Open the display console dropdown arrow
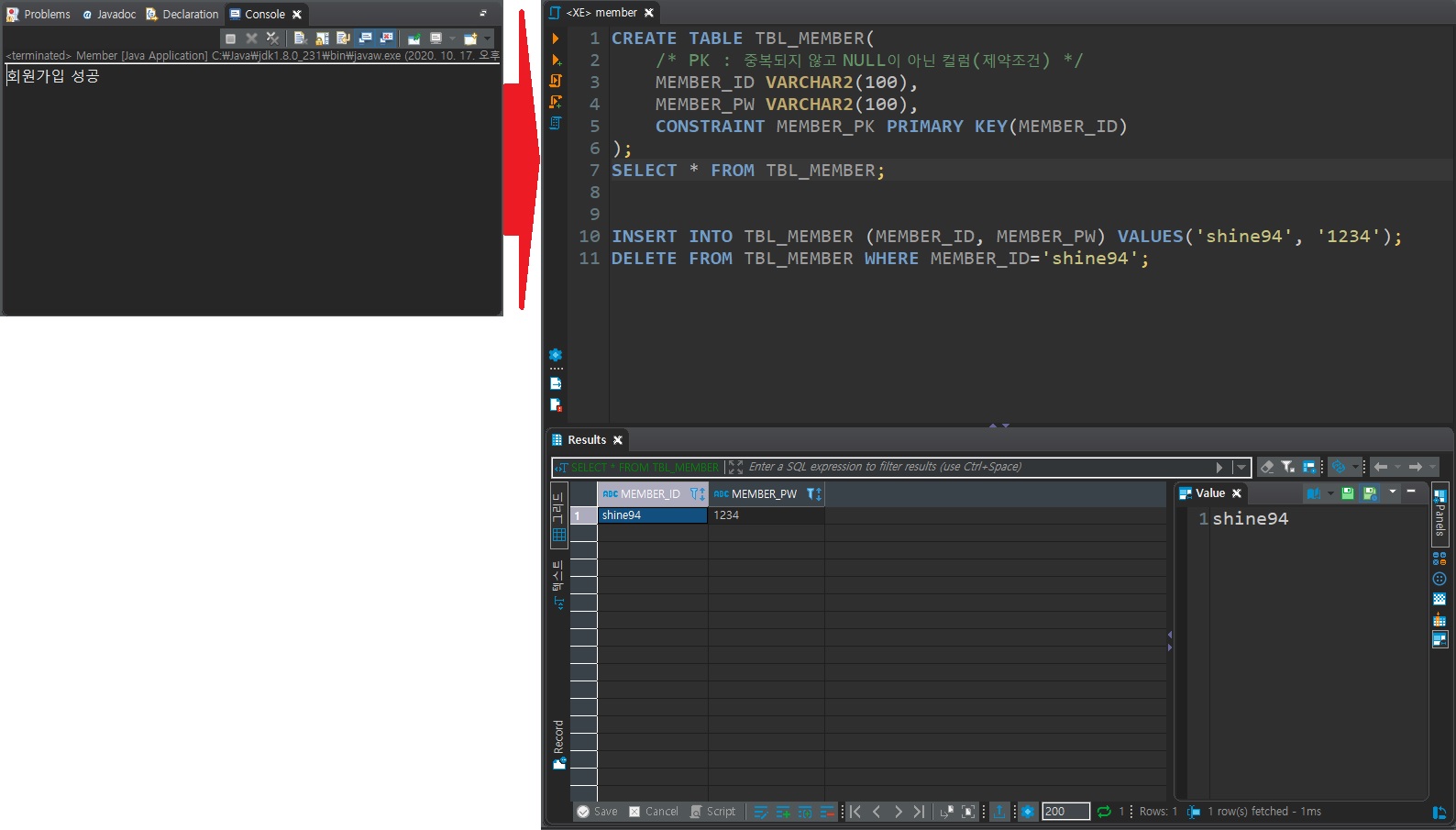This screenshot has height=830, width=1456. 452,39
